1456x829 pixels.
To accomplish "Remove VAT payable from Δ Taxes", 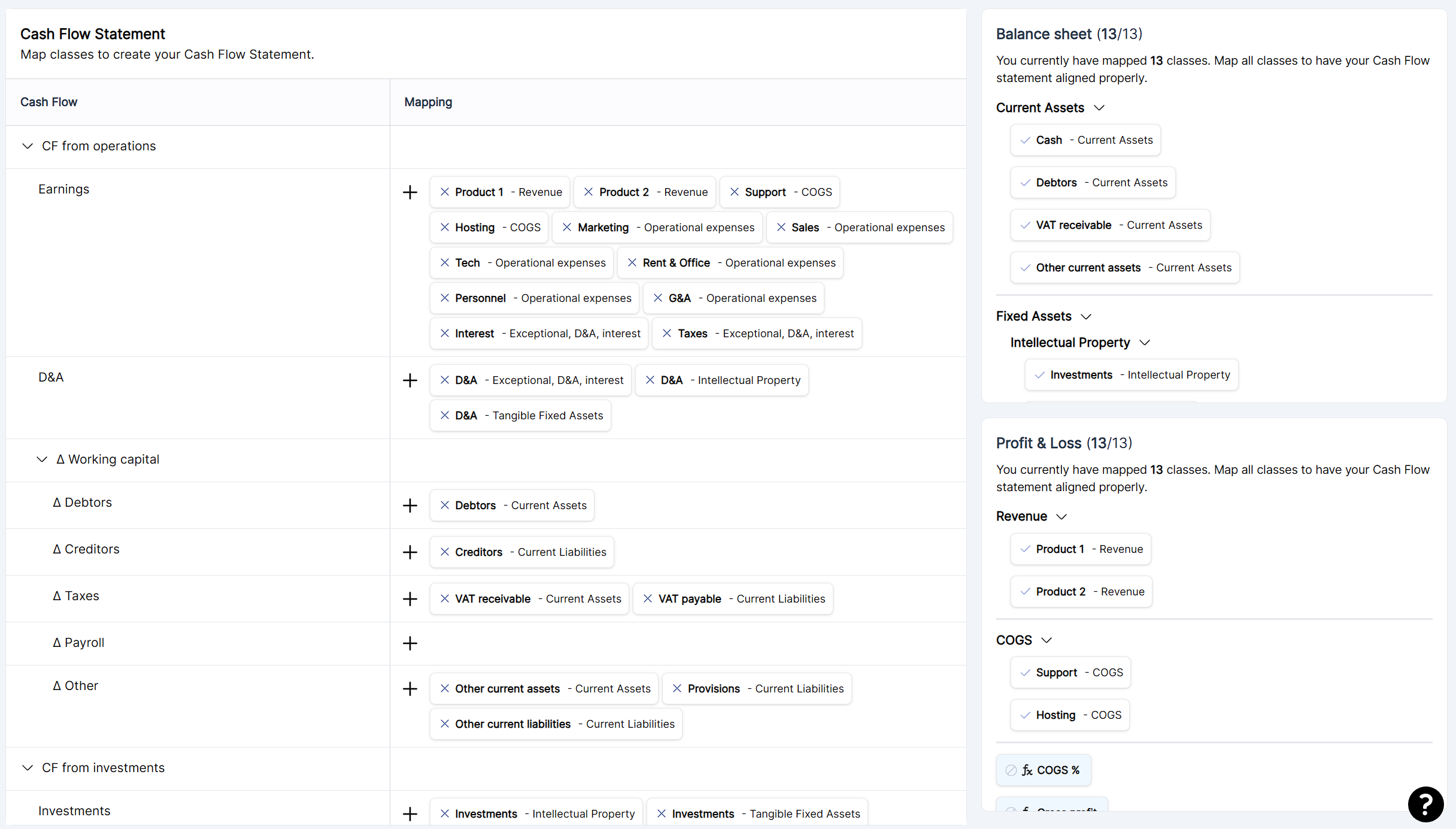I will 648,599.
